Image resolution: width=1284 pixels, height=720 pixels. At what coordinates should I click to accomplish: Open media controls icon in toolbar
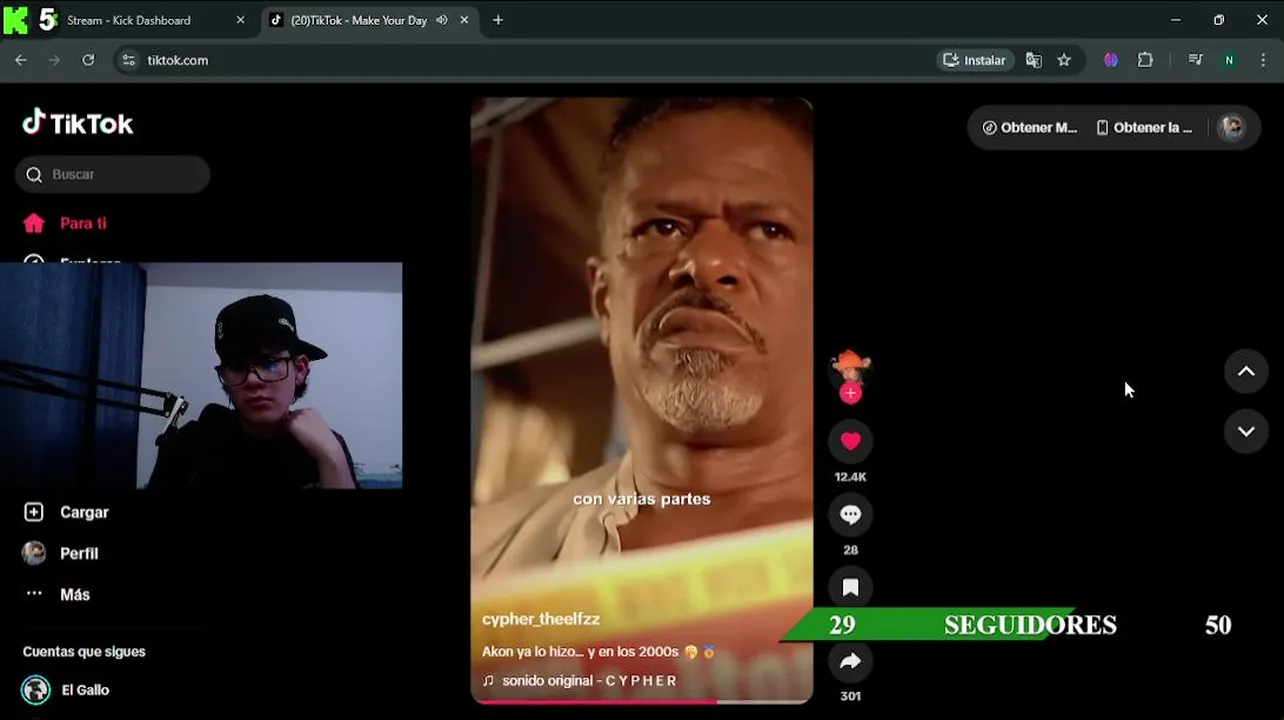click(x=1195, y=60)
